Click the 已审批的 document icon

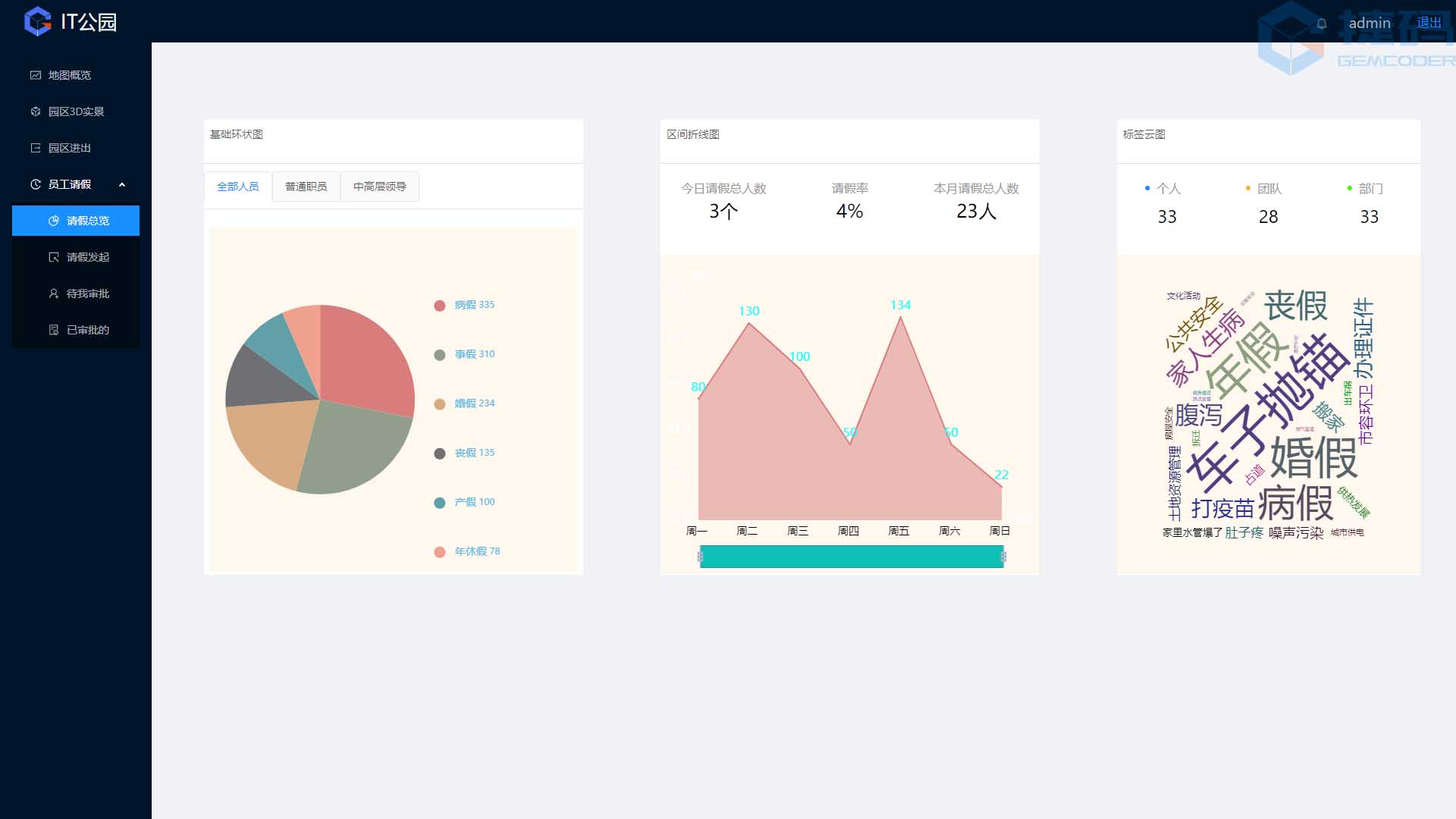pos(53,330)
